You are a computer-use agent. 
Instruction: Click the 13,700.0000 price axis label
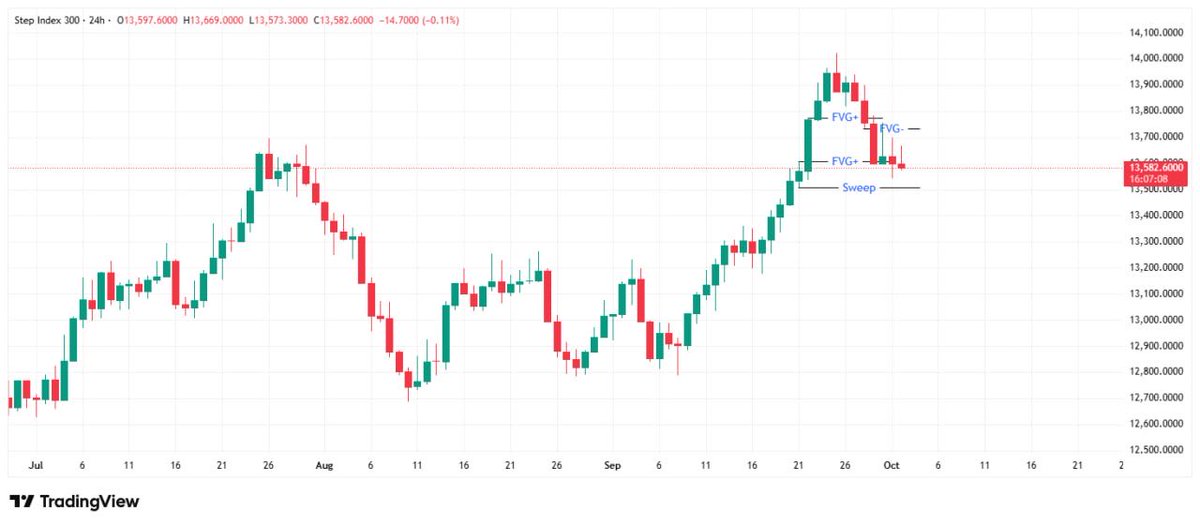(x=1157, y=136)
